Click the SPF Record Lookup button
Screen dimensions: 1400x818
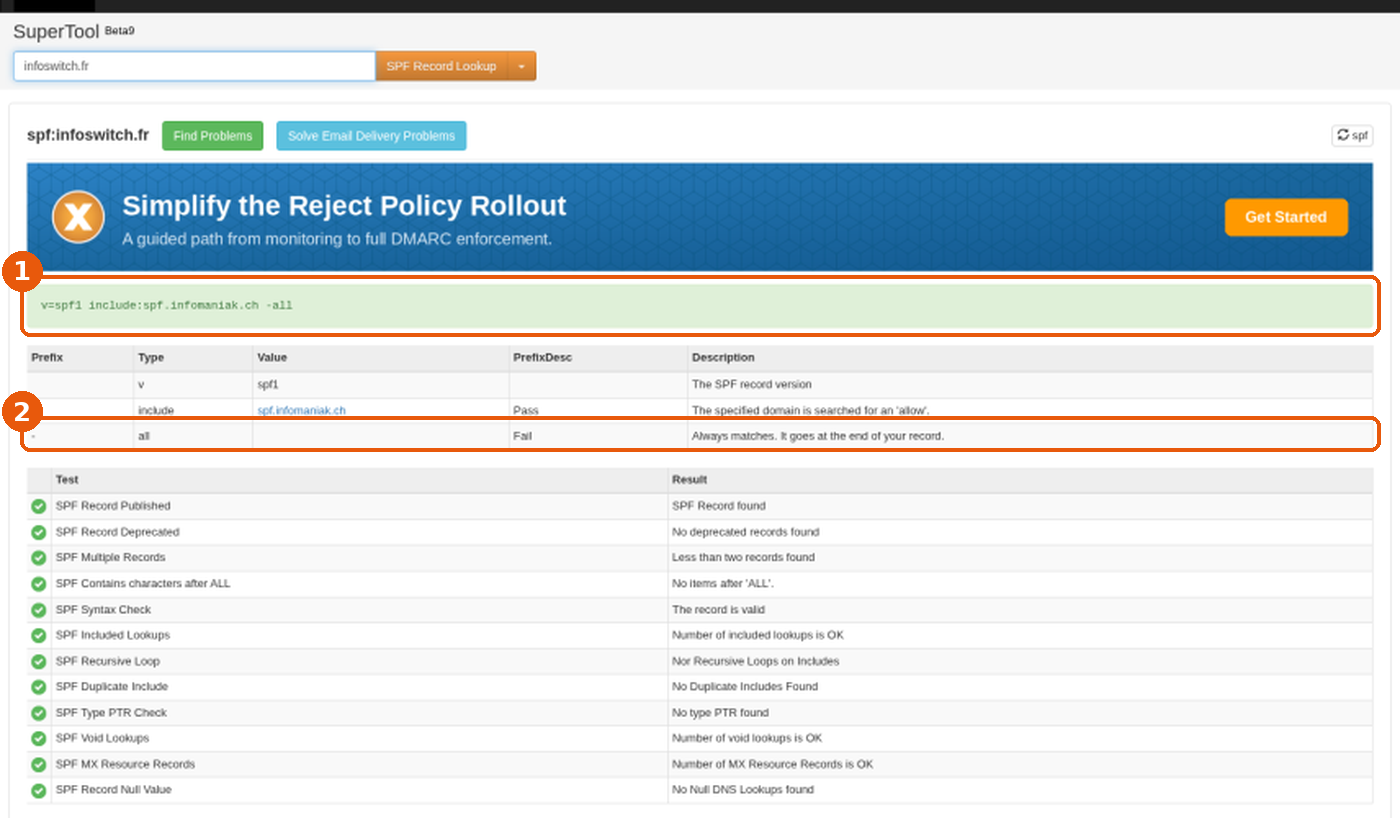point(441,66)
